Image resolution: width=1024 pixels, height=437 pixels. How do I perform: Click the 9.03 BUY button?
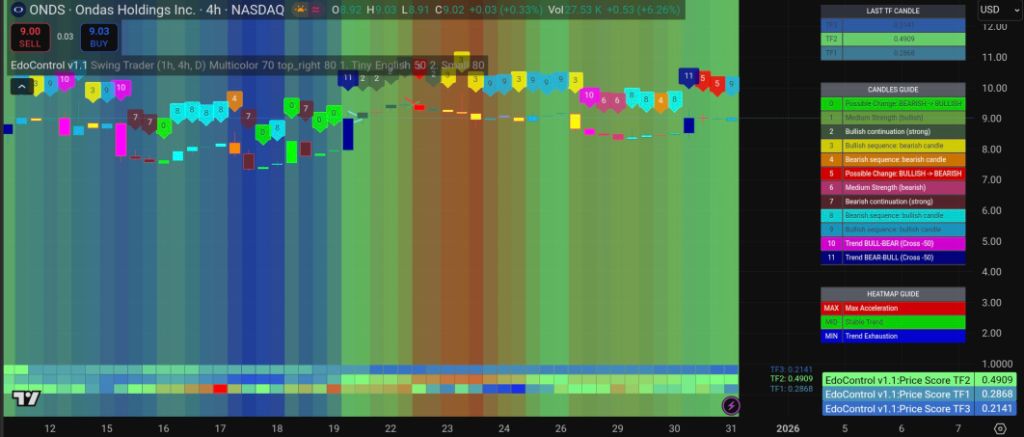pos(99,37)
